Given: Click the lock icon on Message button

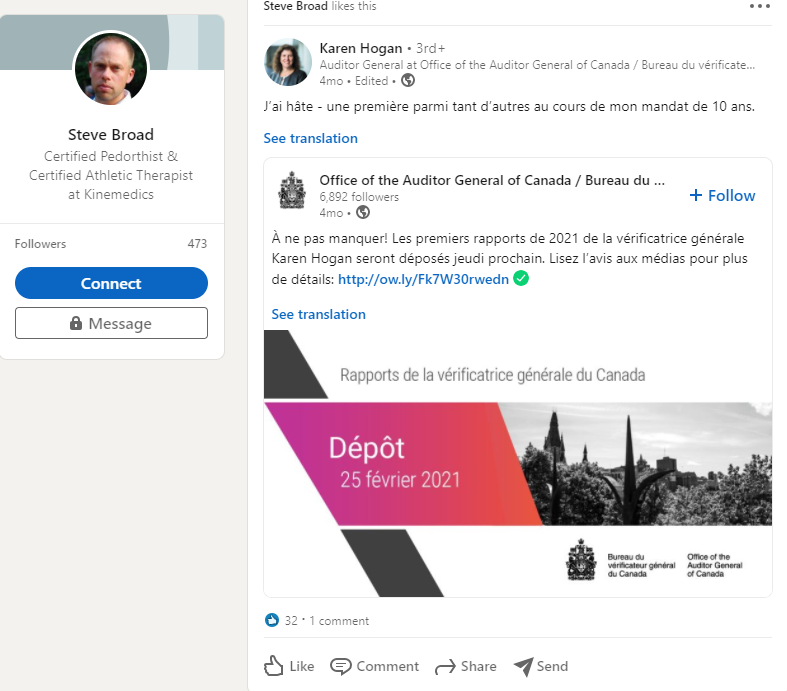Looking at the screenshot, I should point(76,323).
